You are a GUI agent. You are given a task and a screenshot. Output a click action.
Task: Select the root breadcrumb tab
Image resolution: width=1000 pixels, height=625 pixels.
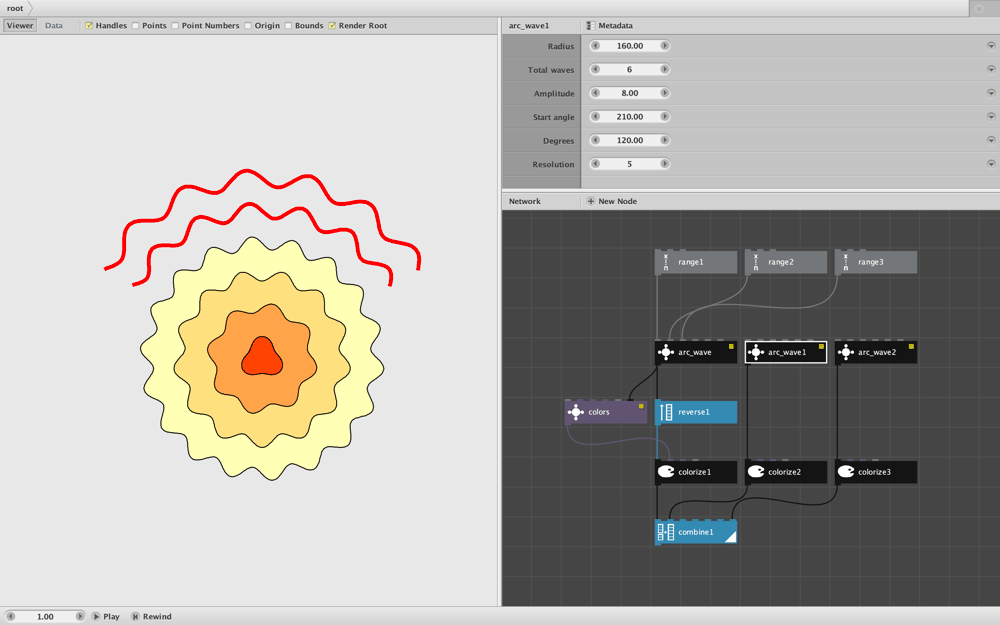tap(15, 8)
